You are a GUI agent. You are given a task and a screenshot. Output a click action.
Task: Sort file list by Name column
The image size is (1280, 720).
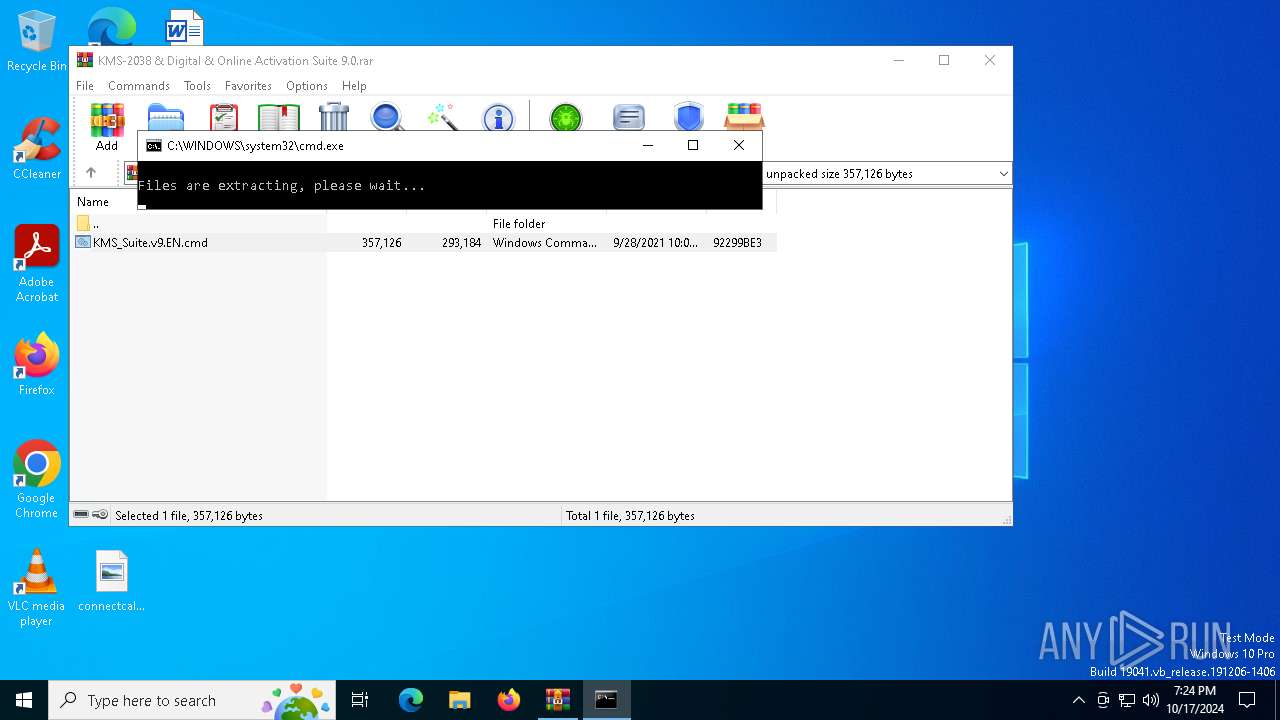tap(93, 202)
